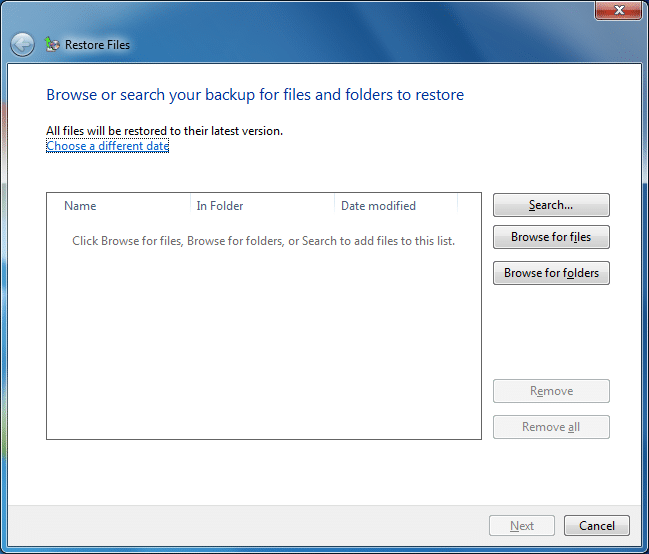Sort list by Name column header
This screenshot has height=554, width=649.
[119, 206]
